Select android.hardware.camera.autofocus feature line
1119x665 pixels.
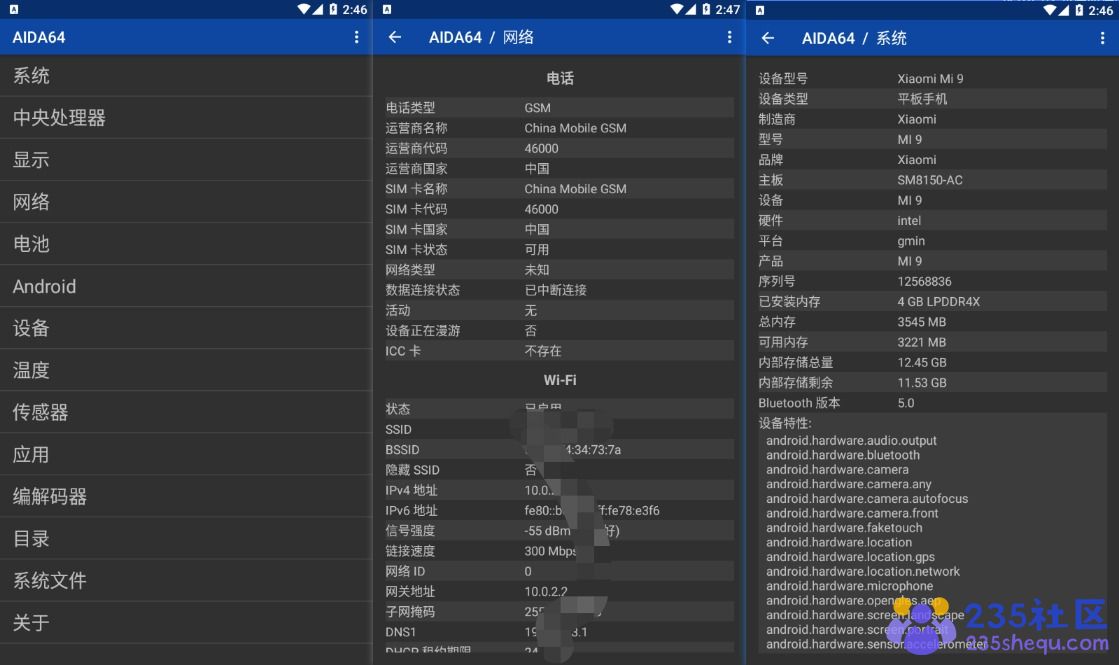(x=867, y=499)
